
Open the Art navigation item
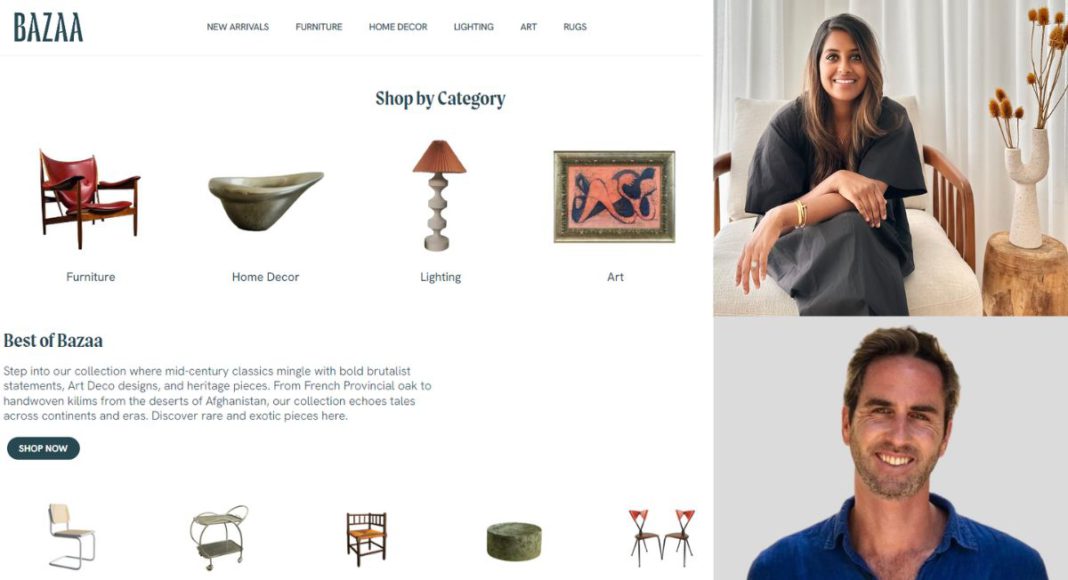click(529, 27)
